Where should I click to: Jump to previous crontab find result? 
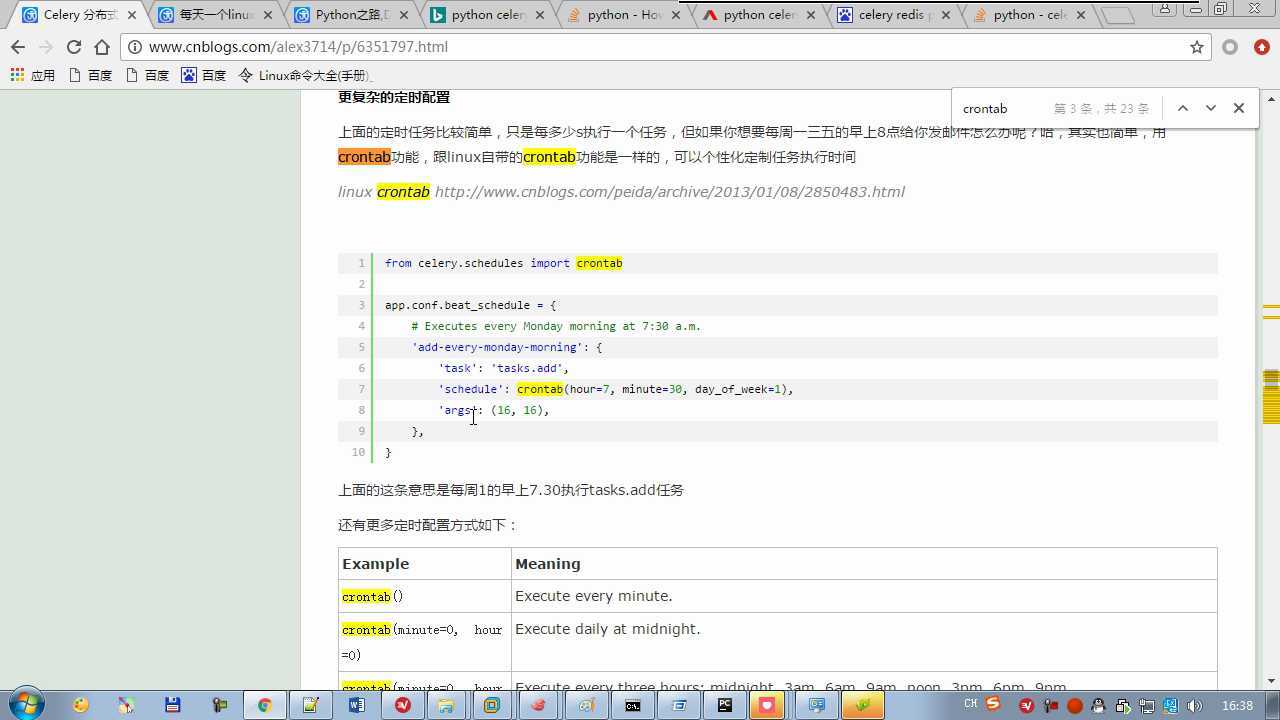(1182, 108)
